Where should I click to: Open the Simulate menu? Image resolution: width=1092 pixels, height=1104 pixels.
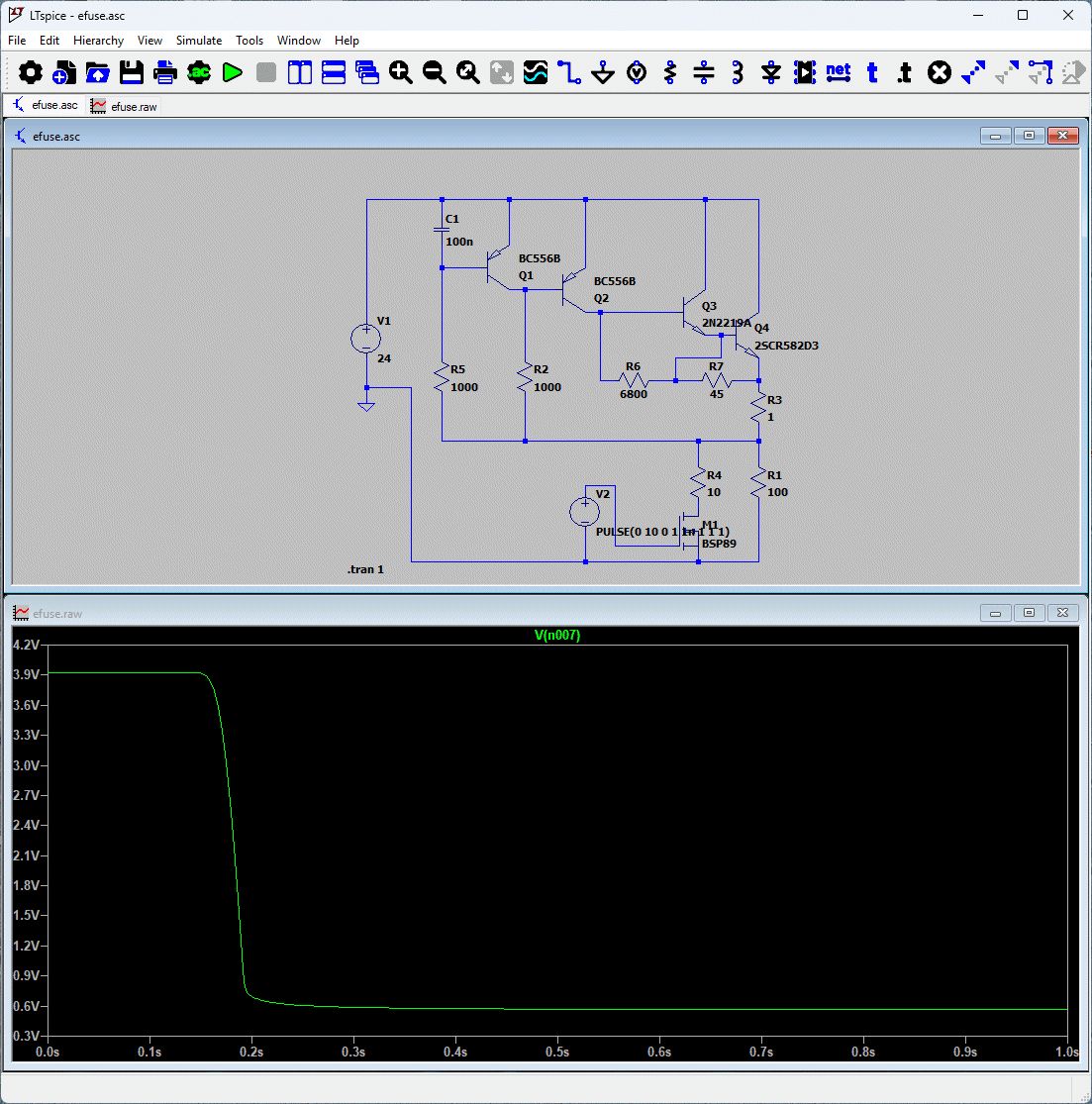click(199, 41)
